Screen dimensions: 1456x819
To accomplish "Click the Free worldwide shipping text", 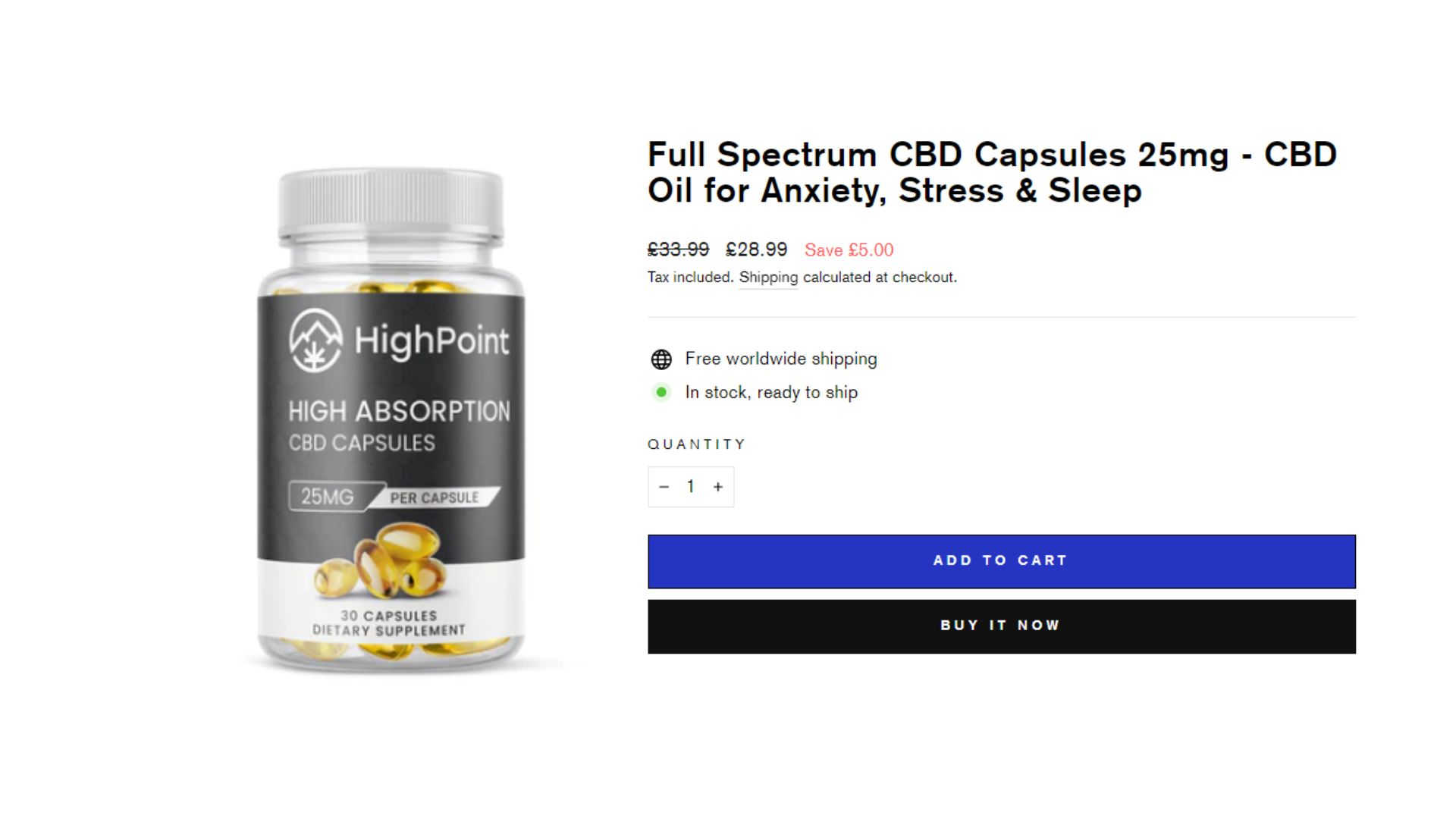I will coord(781,359).
